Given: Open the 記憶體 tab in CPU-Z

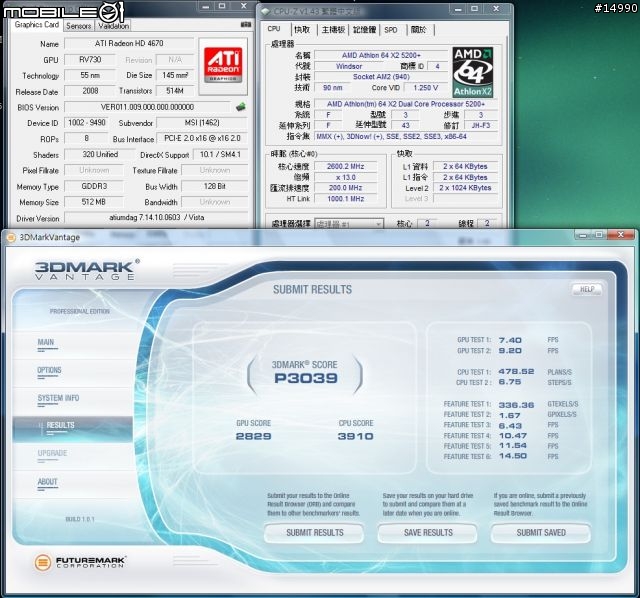Looking at the screenshot, I should pos(364,29).
